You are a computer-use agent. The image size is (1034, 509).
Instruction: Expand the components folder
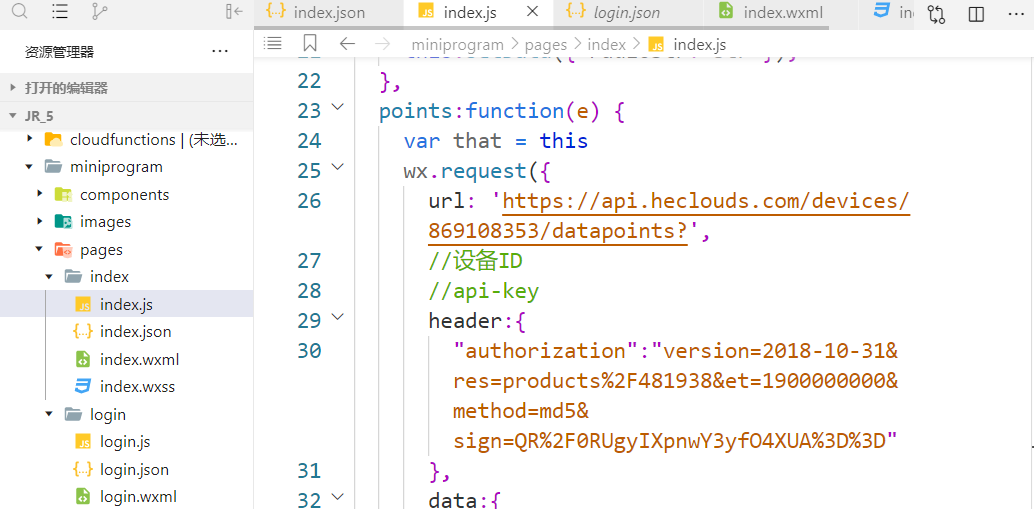pyautogui.click(x=40, y=194)
